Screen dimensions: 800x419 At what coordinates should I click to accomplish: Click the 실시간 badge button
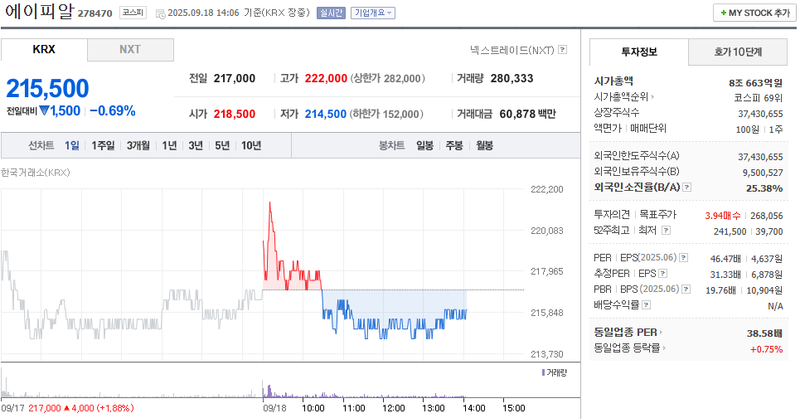click(x=331, y=13)
